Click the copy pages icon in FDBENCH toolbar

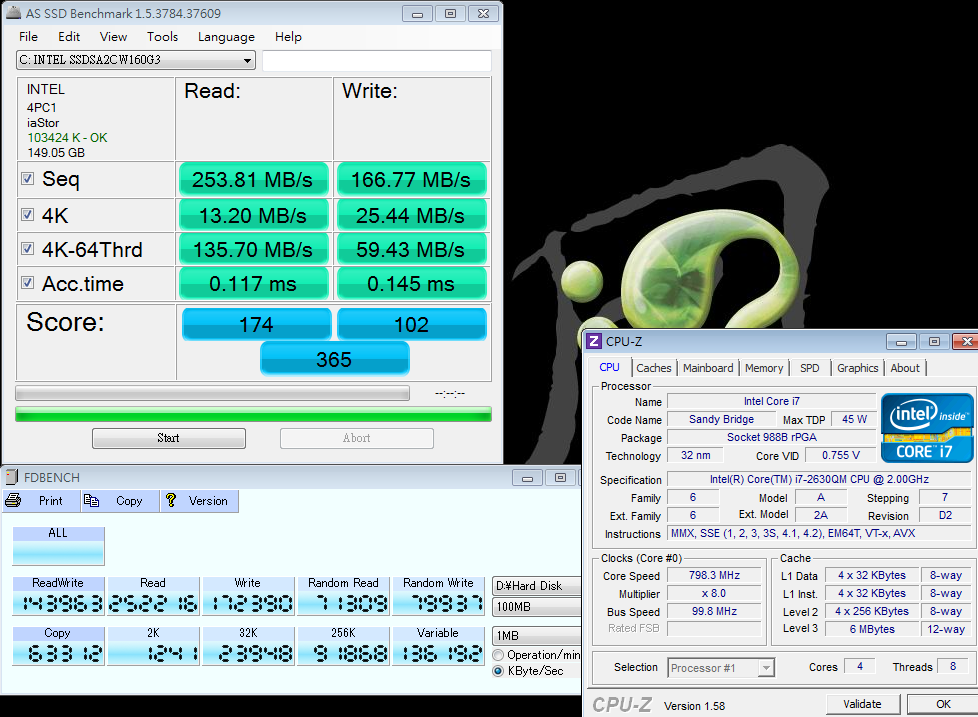(92, 500)
